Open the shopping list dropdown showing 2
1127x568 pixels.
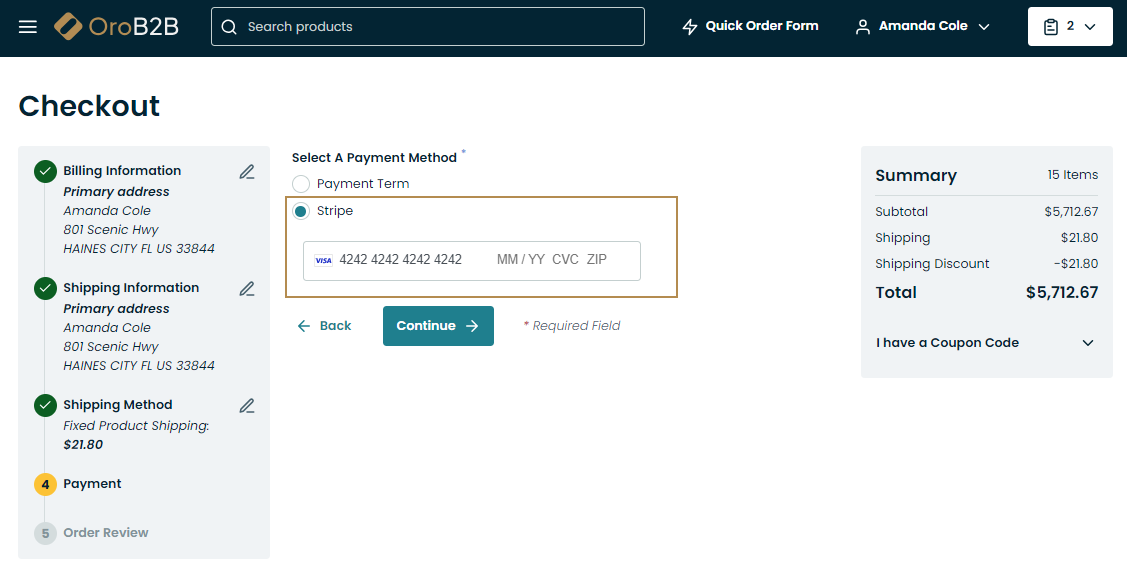click(1069, 27)
